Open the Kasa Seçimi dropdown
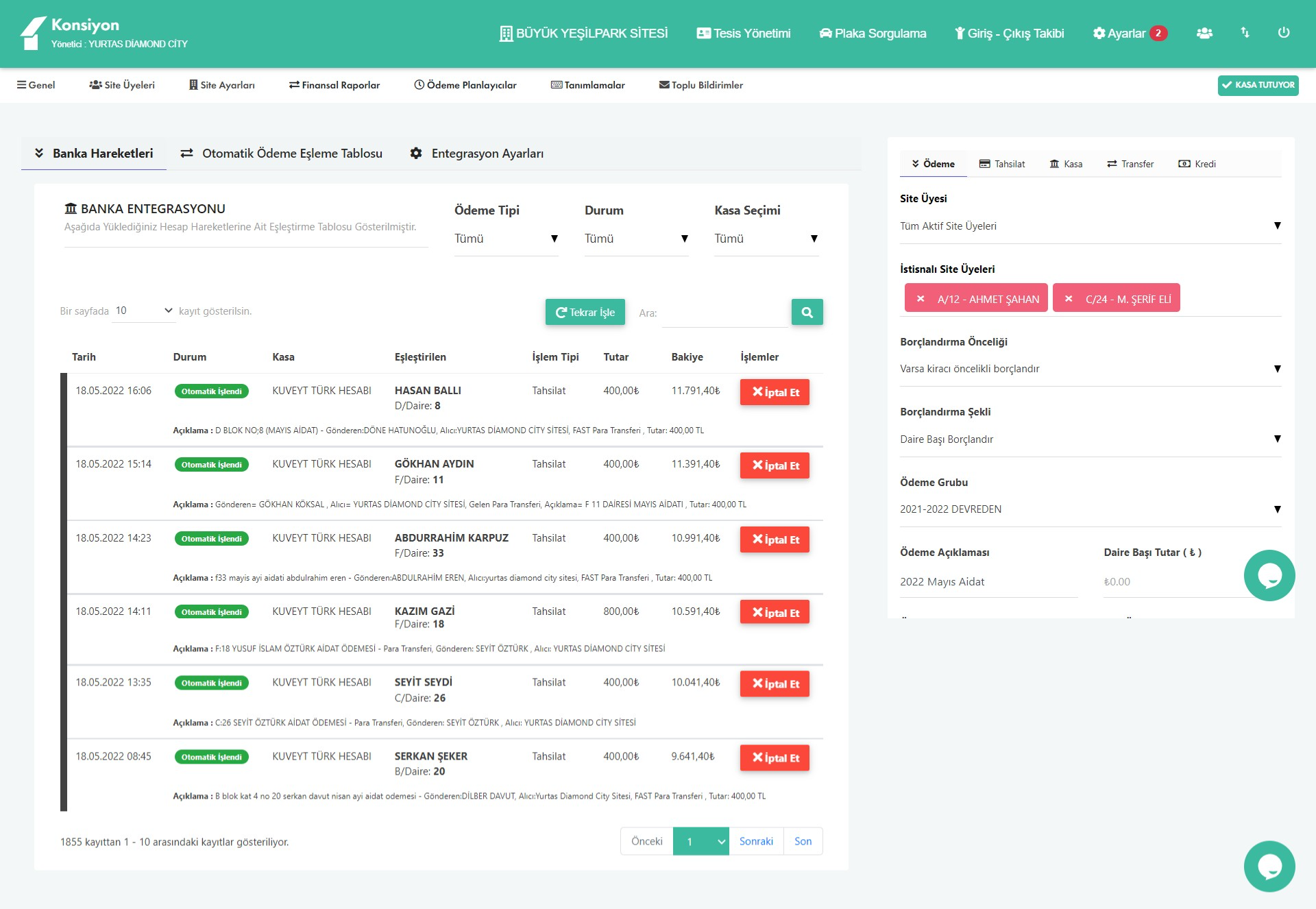Screen dimensions: 1316x909 tap(766, 239)
